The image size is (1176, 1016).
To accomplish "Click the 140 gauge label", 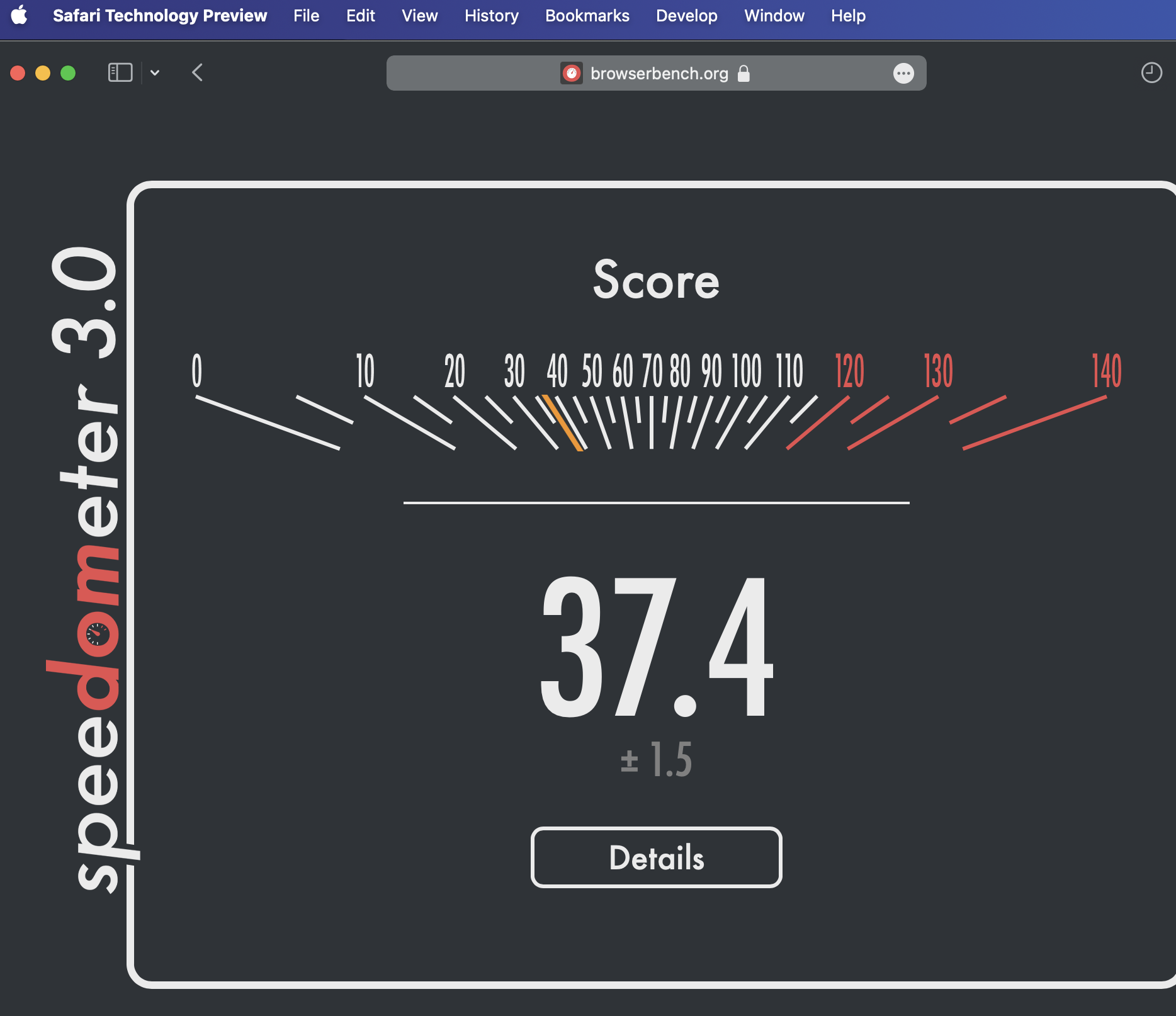I will pos(1106,370).
